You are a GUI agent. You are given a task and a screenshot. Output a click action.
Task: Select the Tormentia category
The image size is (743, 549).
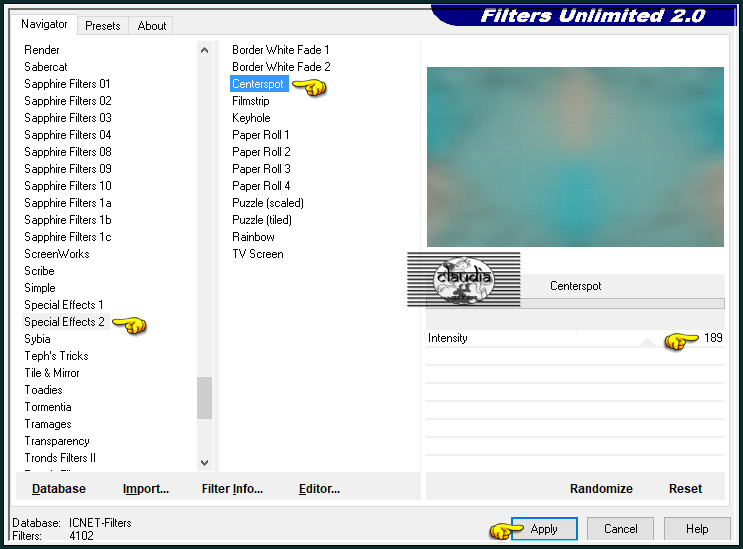coord(48,407)
